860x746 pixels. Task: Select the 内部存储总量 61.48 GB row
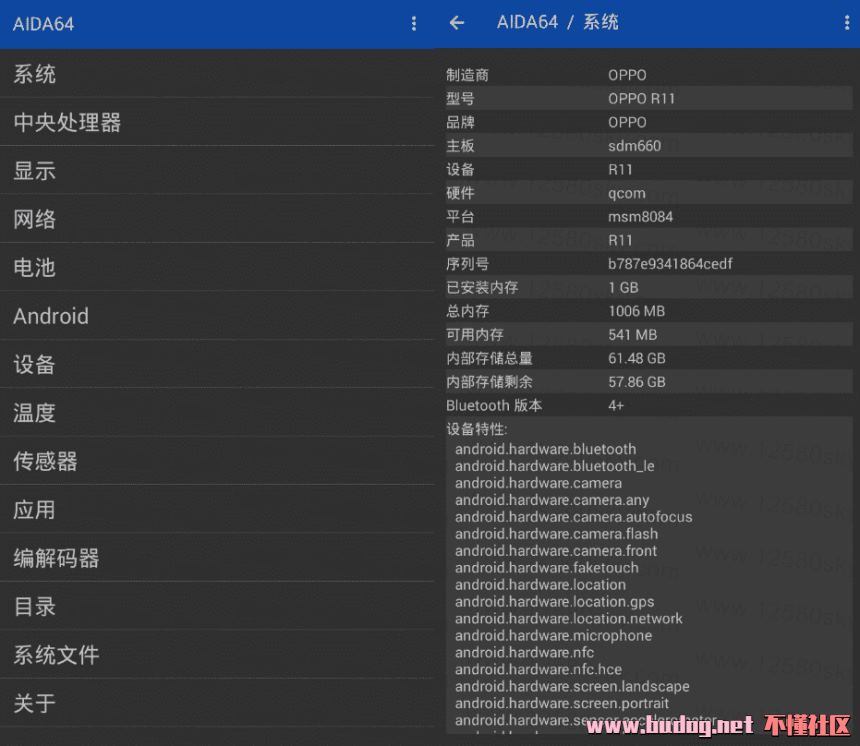[649, 358]
